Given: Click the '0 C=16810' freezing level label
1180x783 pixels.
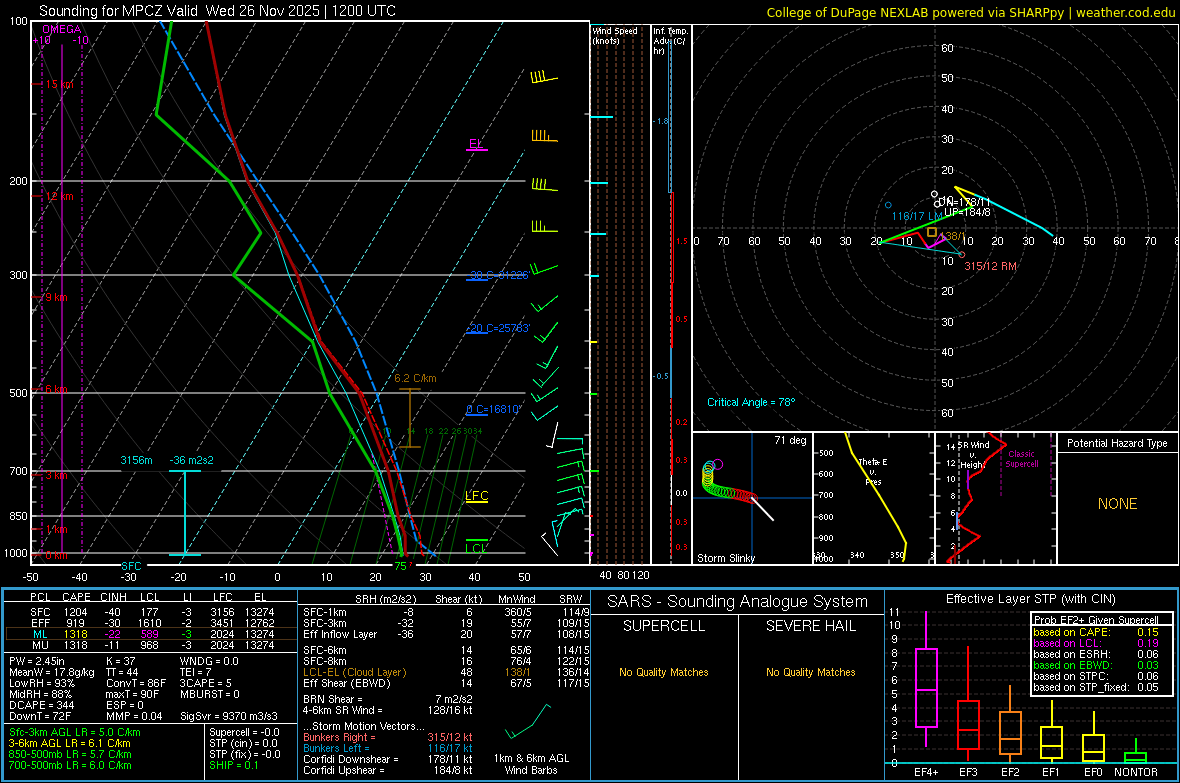Looking at the screenshot, I should tap(493, 410).
